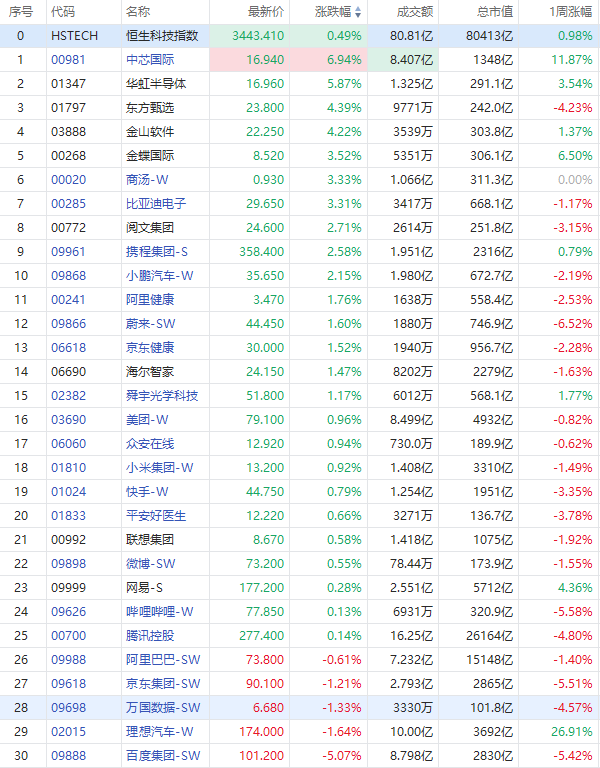The width and height of the screenshot is (600, 768).
Task: Open 万国数据-SW stock link
Action: click(163, 708)
